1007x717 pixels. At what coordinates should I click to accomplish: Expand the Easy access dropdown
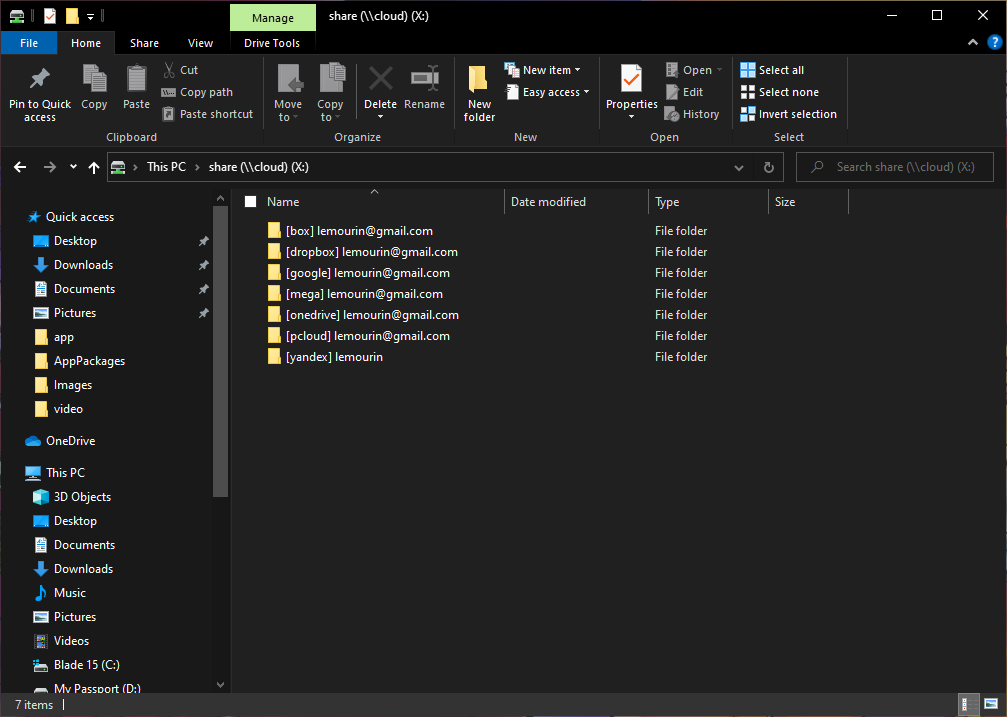coord(586,92)
